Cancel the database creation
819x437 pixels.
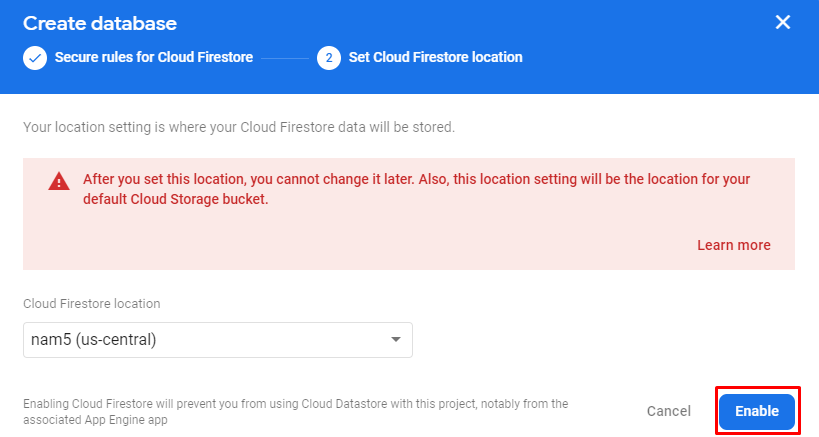[x=669, y=411]
